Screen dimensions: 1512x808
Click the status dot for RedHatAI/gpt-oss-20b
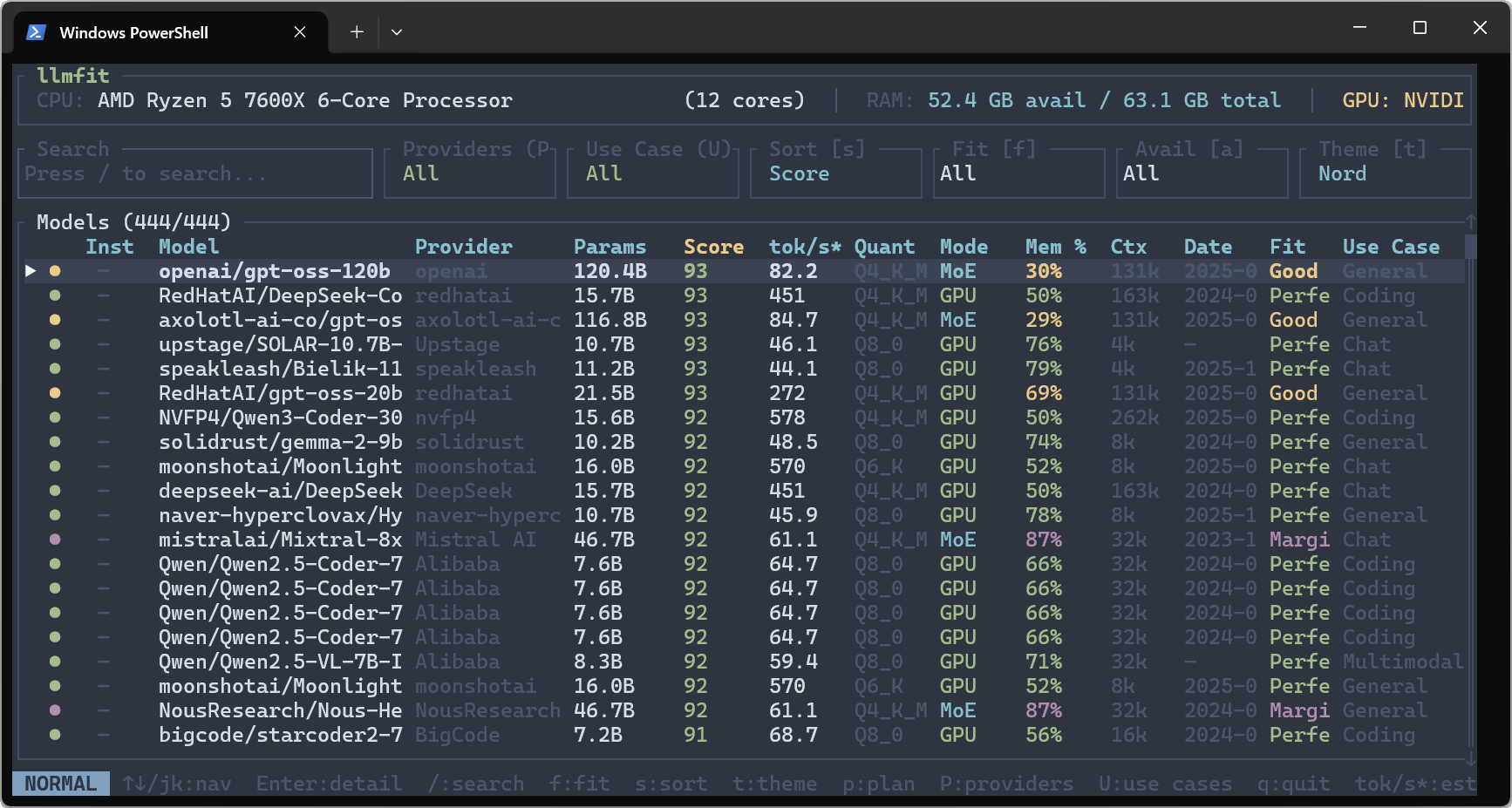[x=55, y=393]
